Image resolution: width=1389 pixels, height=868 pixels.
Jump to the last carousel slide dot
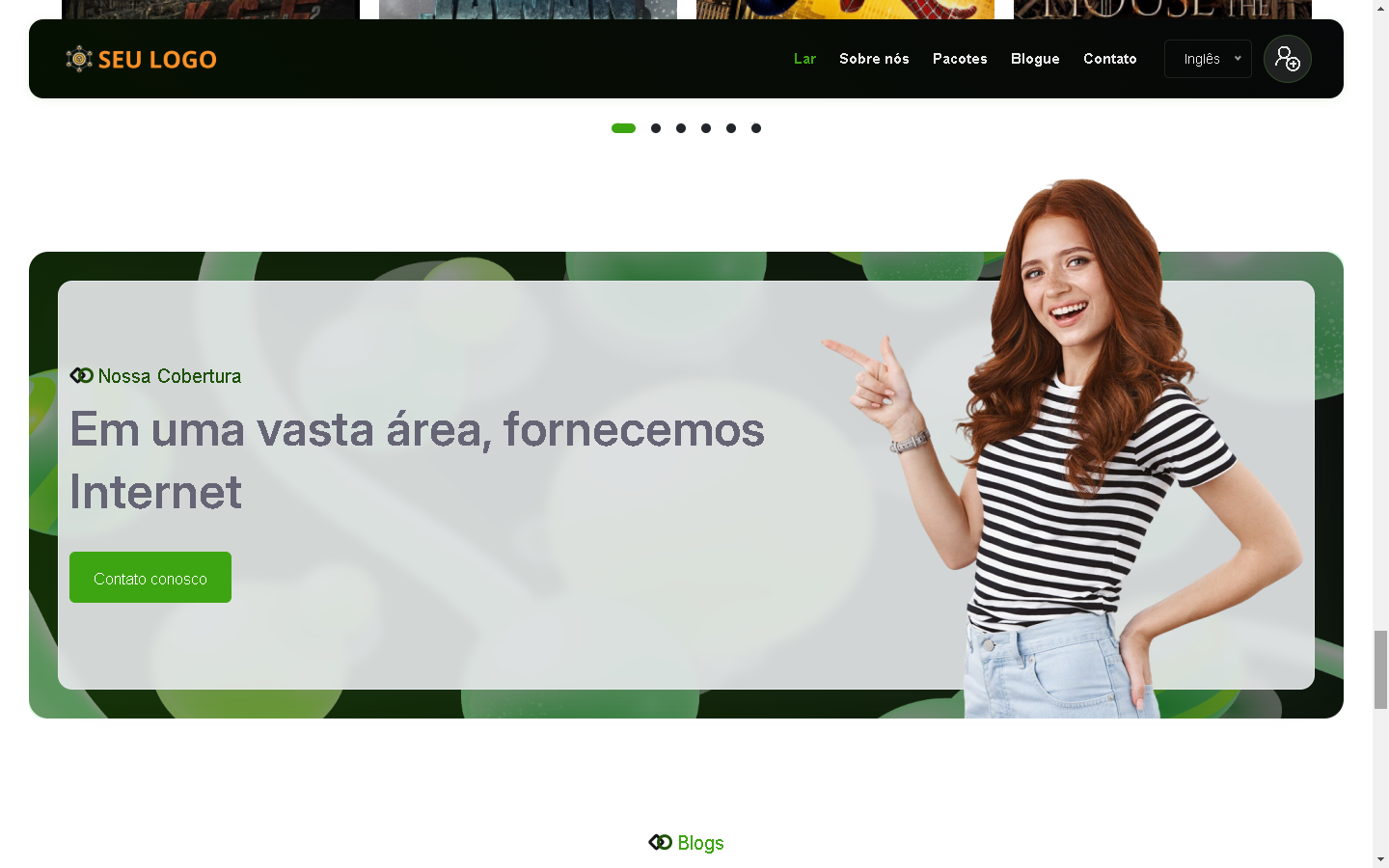coord(756,128)
